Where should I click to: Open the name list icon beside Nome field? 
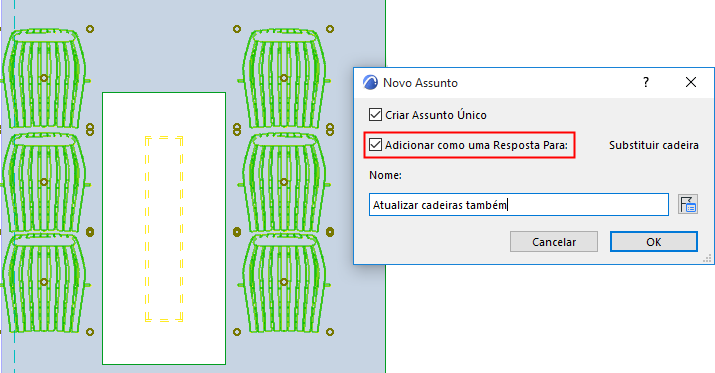pos(688,204)
